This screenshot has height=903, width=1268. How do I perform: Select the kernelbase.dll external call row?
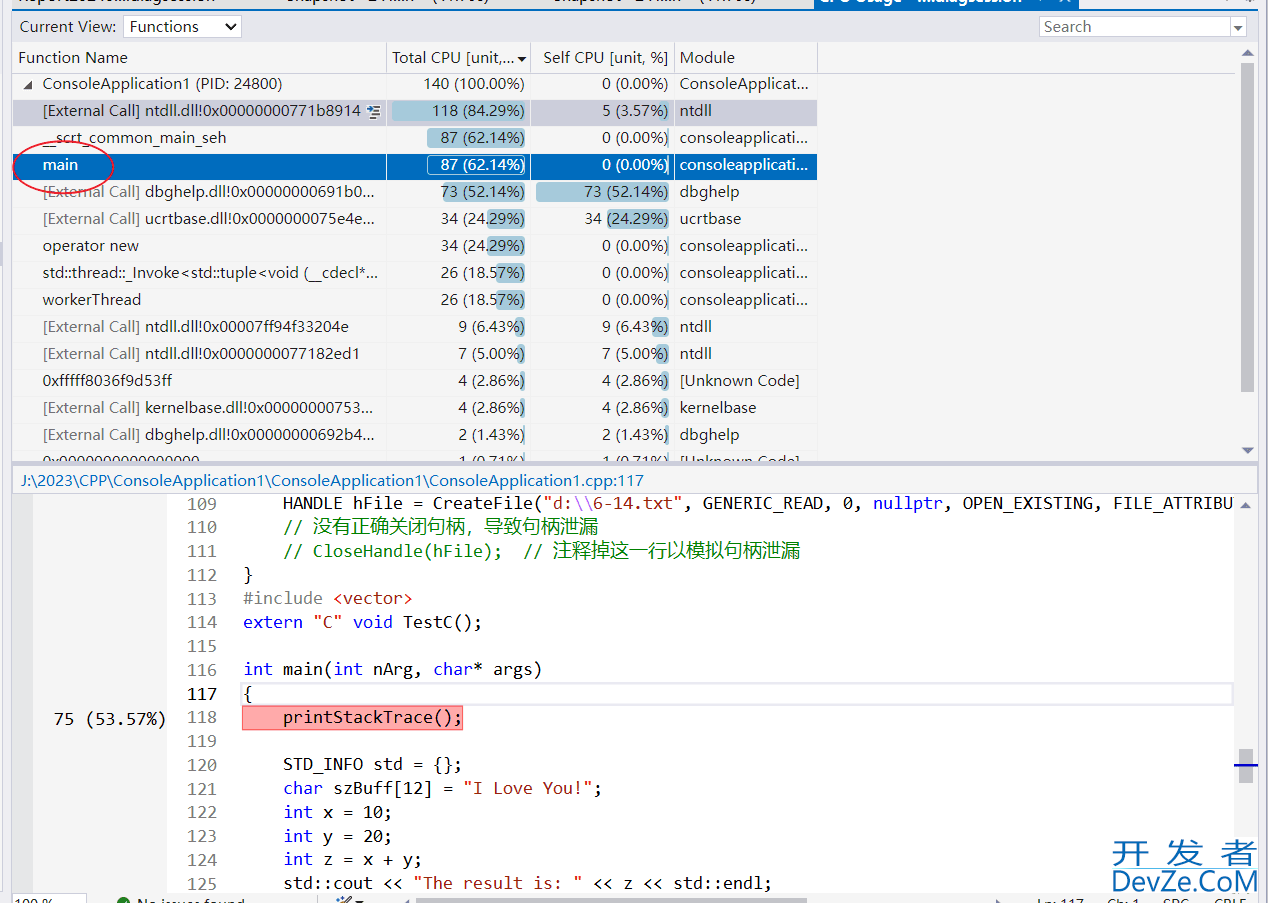pyautogui.click(x=415, y=408)
